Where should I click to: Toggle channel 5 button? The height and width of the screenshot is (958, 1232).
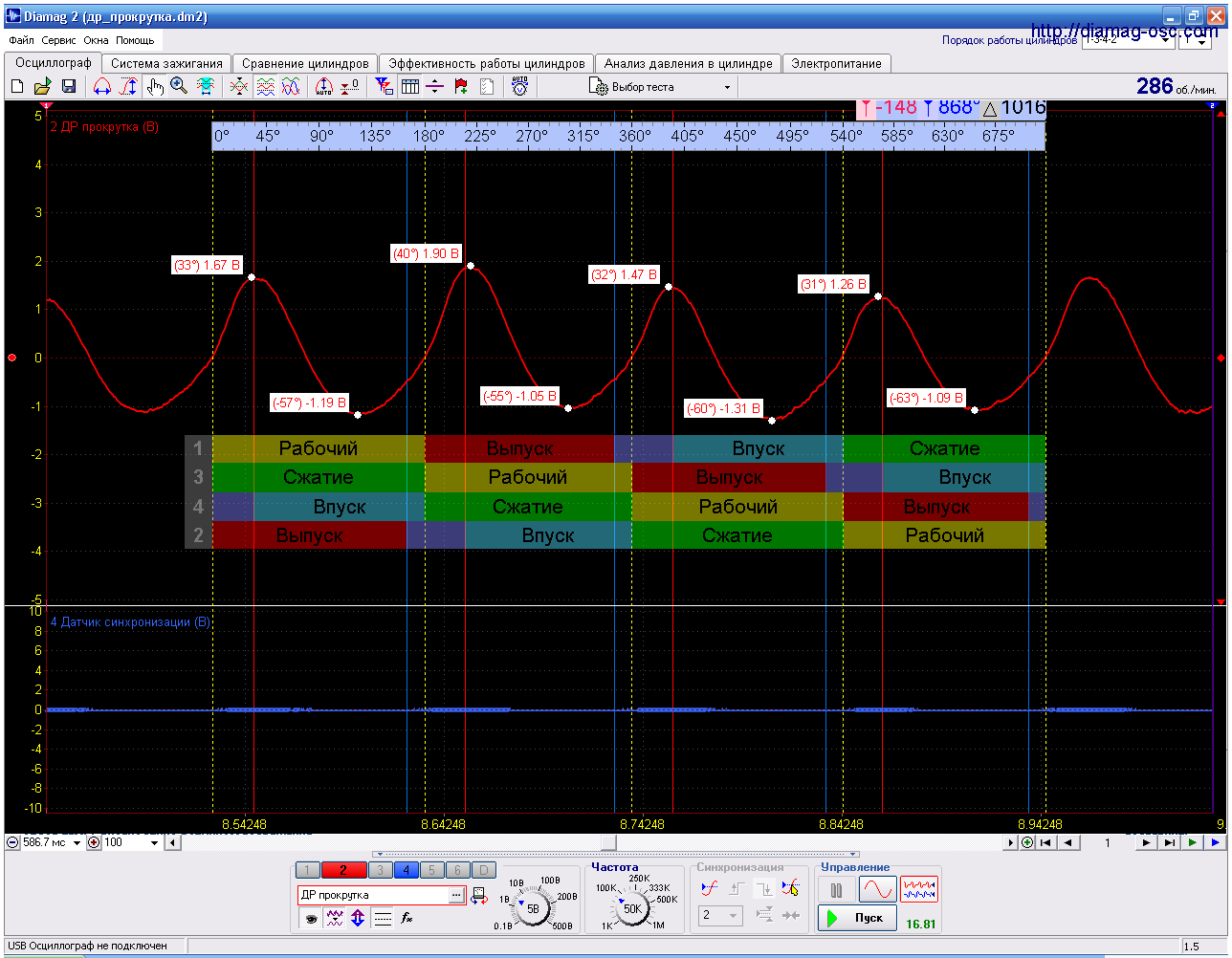pyautogui.click(x=431, y=870)
